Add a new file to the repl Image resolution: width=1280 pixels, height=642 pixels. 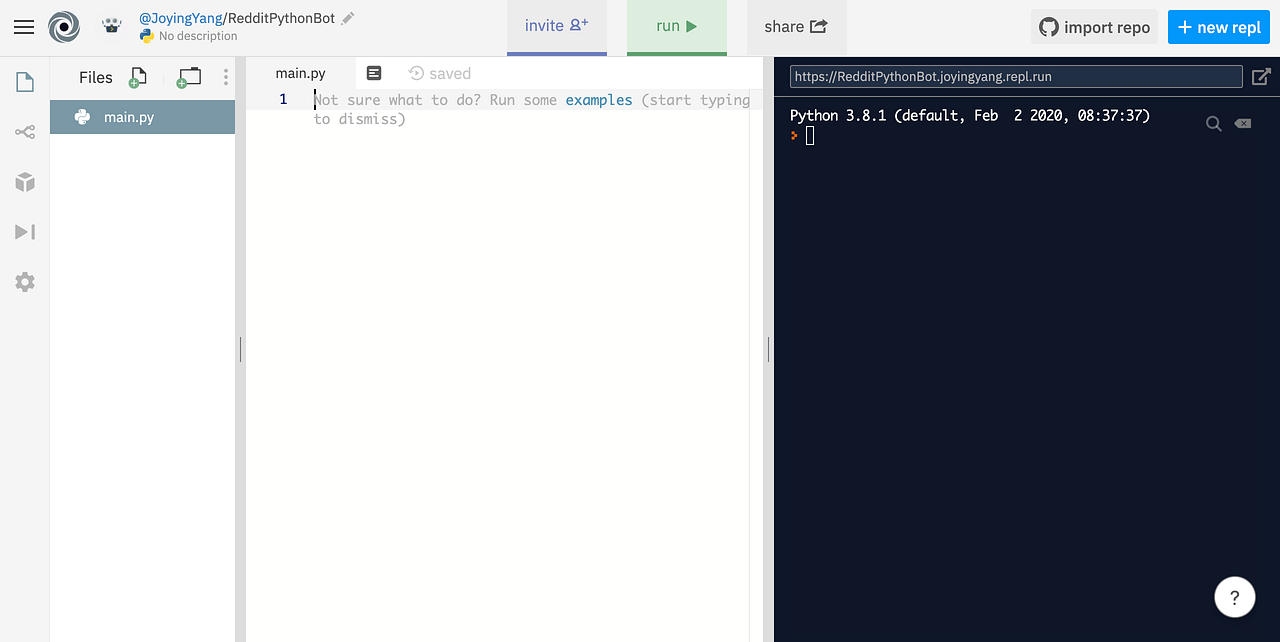tap(138, 76)
